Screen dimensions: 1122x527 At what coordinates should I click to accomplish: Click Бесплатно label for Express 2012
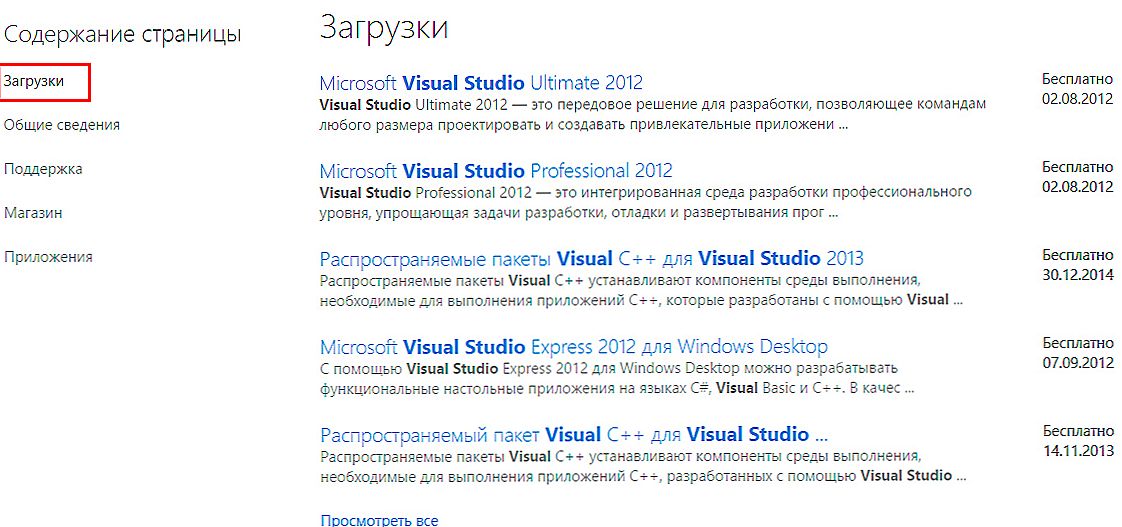pos(1078,343)
